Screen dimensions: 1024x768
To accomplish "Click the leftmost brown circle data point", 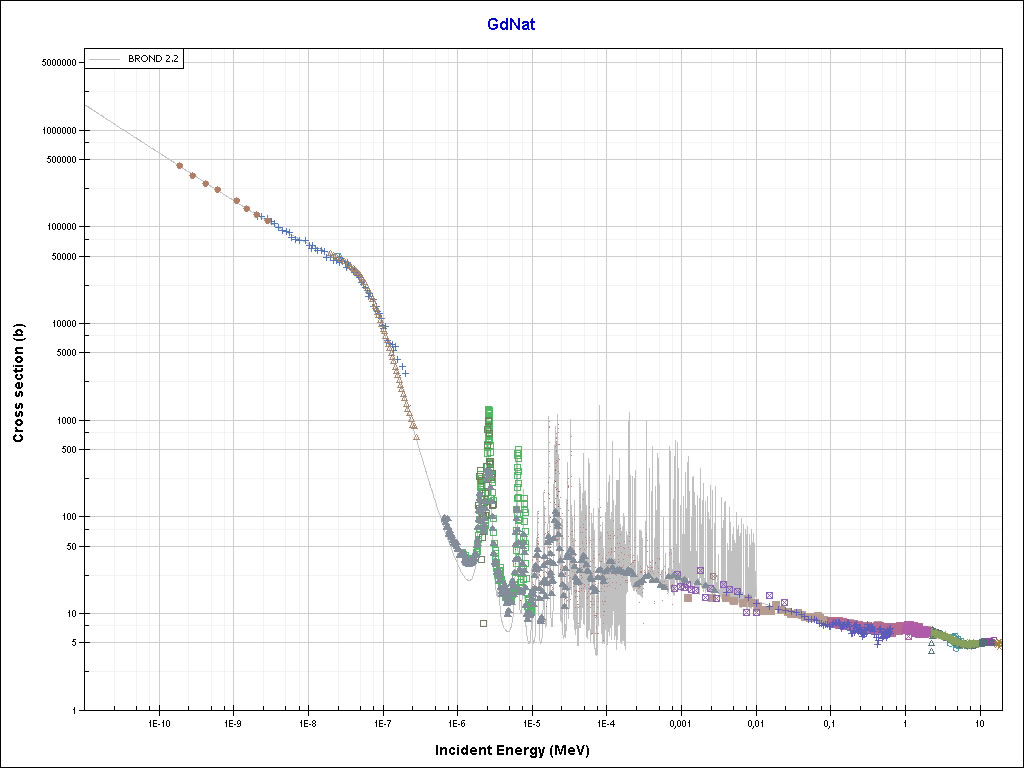I will click(180, 166).
